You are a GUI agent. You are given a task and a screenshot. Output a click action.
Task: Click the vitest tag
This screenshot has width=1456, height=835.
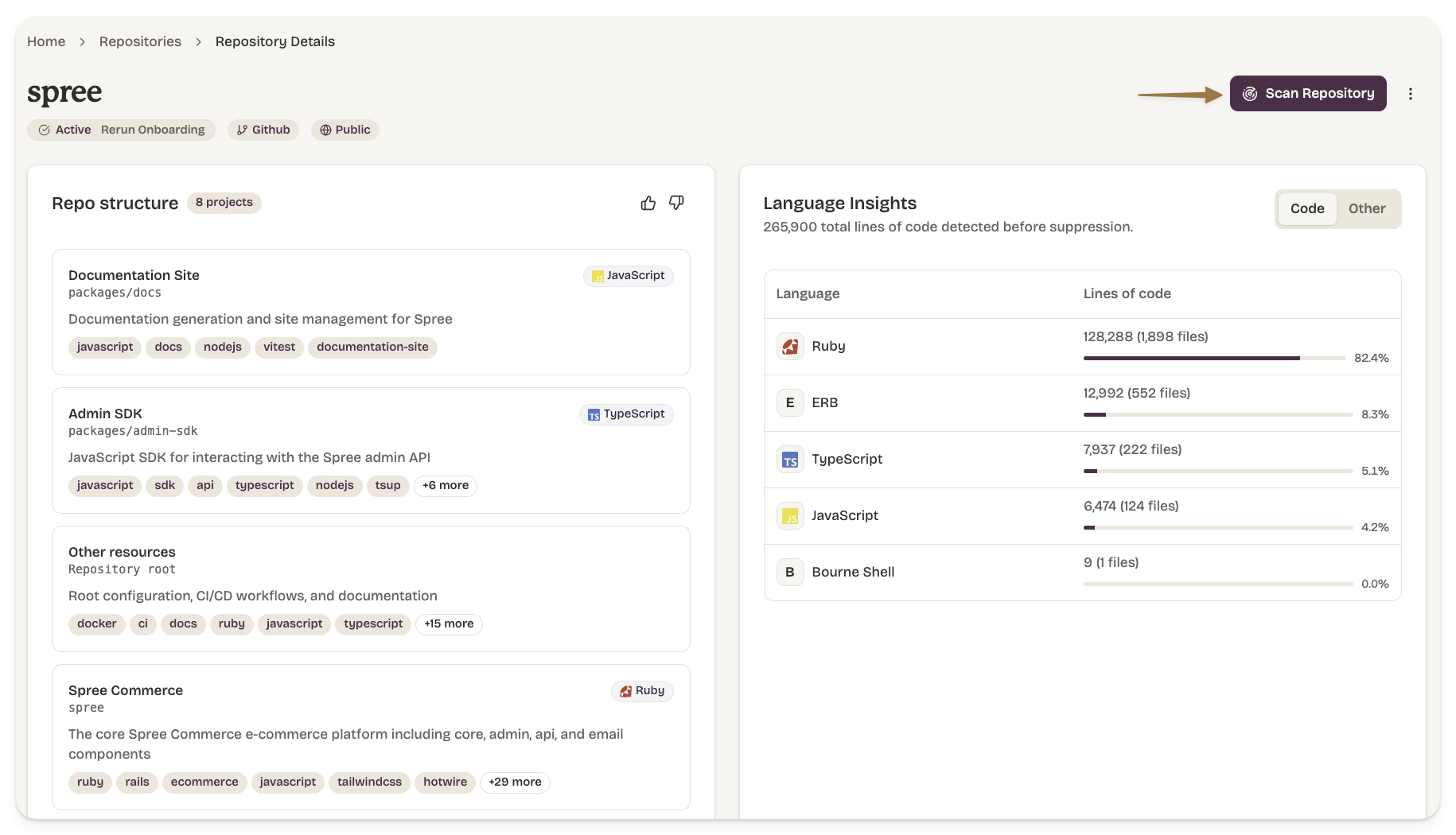[x=279, y=348]
